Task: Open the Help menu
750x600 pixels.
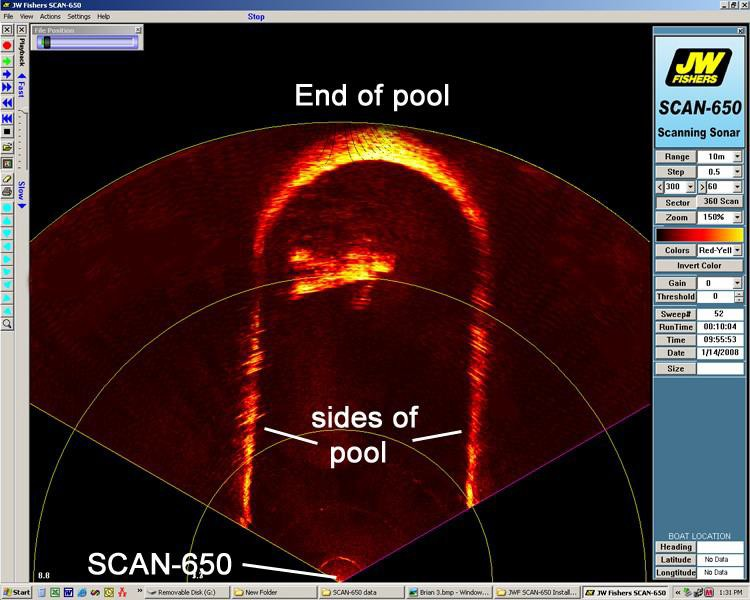Action: pyautogui.click(x=104, y=16)
